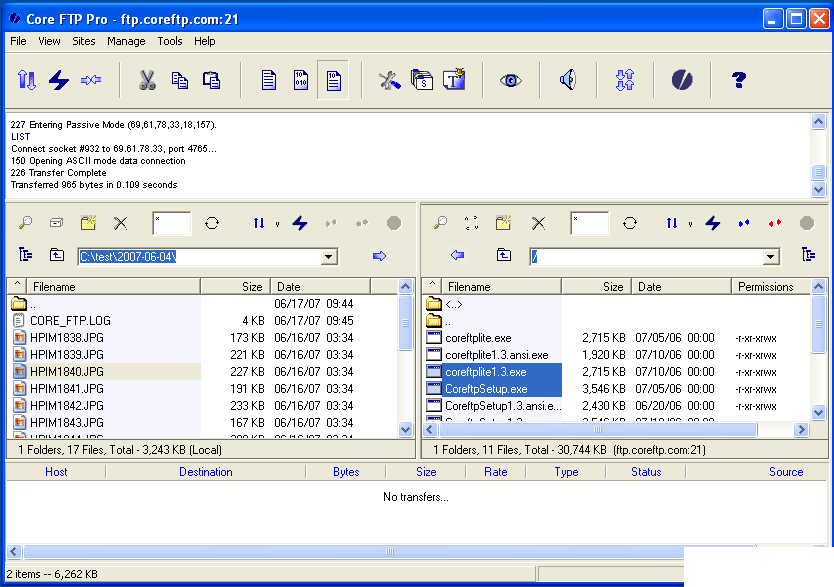This screenshot has height=587, width=834.
Task: Click the remote pane lightning quick transfer icon
Action: [x=713, y=223]
